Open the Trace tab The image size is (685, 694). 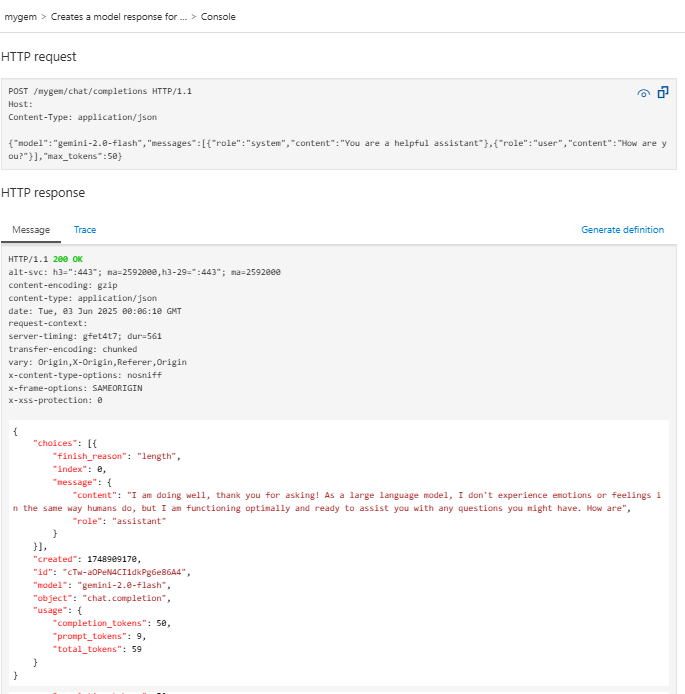(85, 230)
